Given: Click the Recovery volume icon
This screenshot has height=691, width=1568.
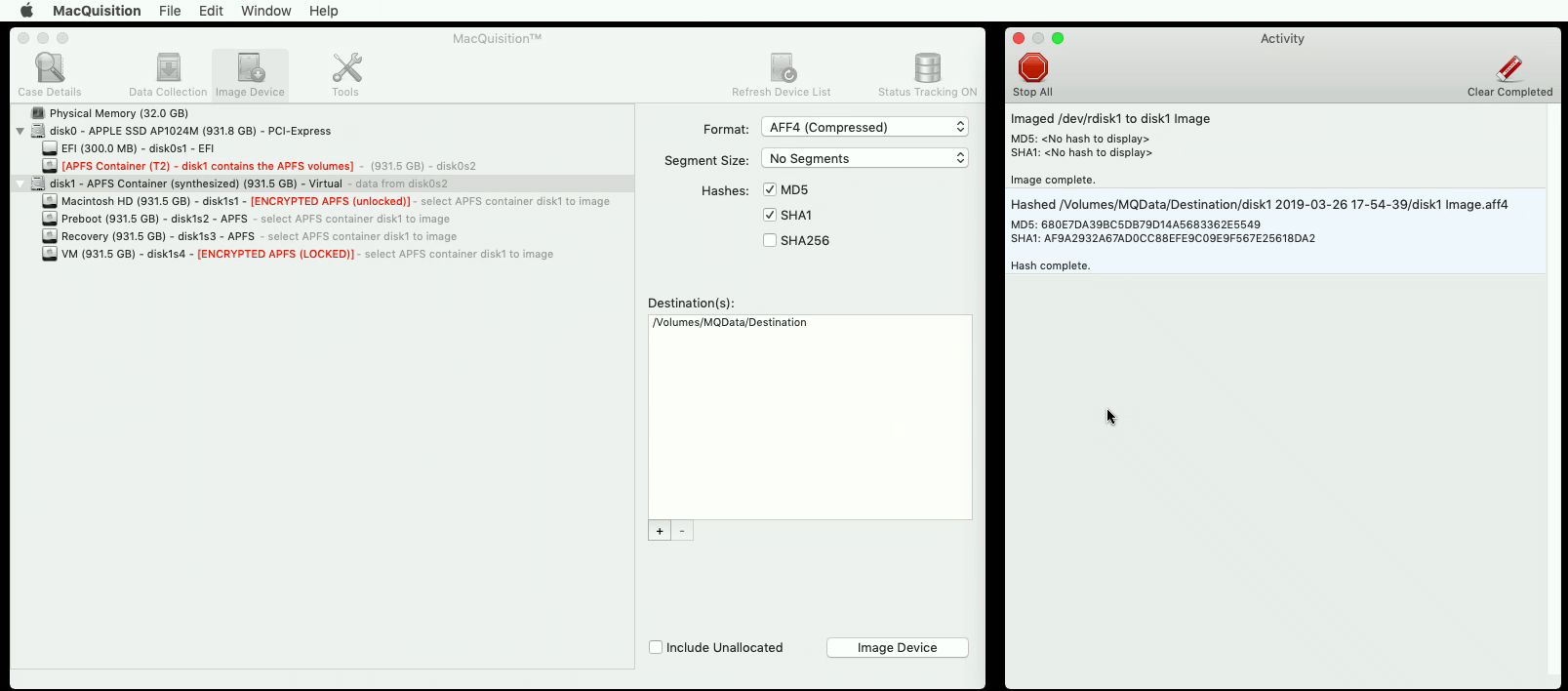Looking at the screenshot, I should pyautogui.click(x=50, y=236).
